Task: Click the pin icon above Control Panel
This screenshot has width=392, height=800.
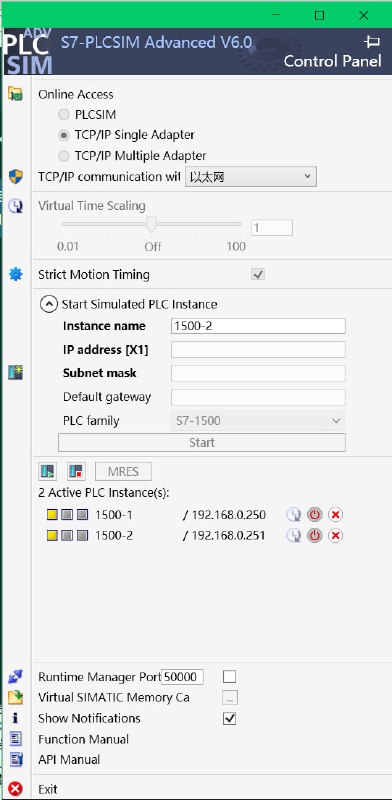Action: click(x=372, y=42)
